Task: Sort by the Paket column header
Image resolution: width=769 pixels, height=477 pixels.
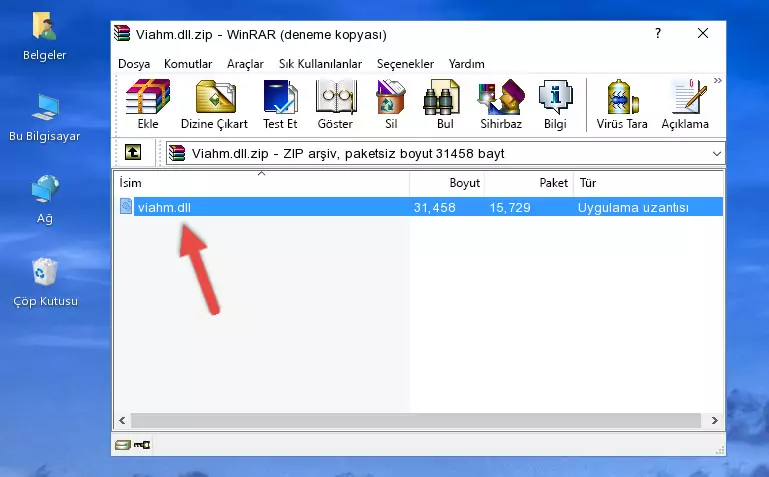Action: 529,183
